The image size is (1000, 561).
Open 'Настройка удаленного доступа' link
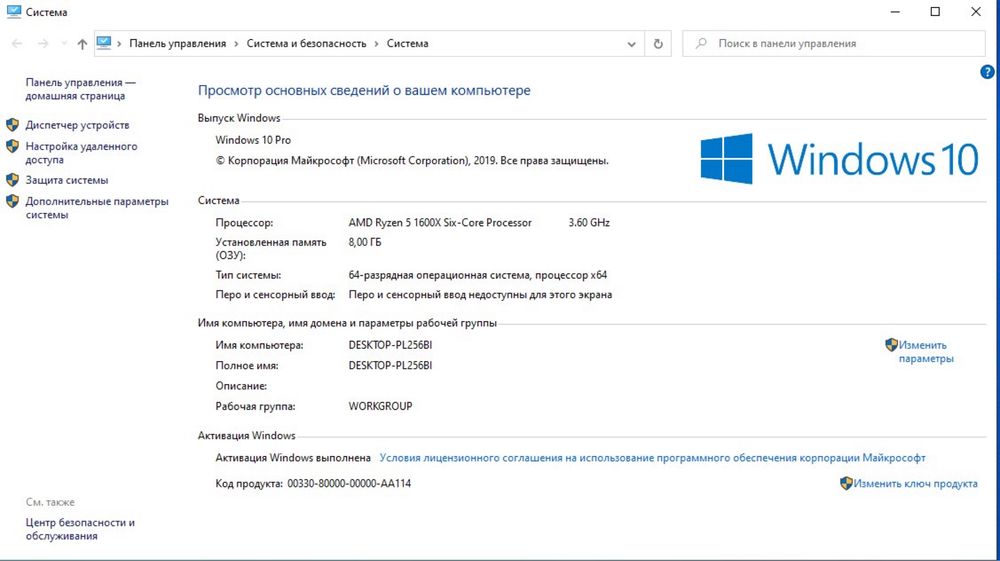pyautogui.click(x=81, y=153)
